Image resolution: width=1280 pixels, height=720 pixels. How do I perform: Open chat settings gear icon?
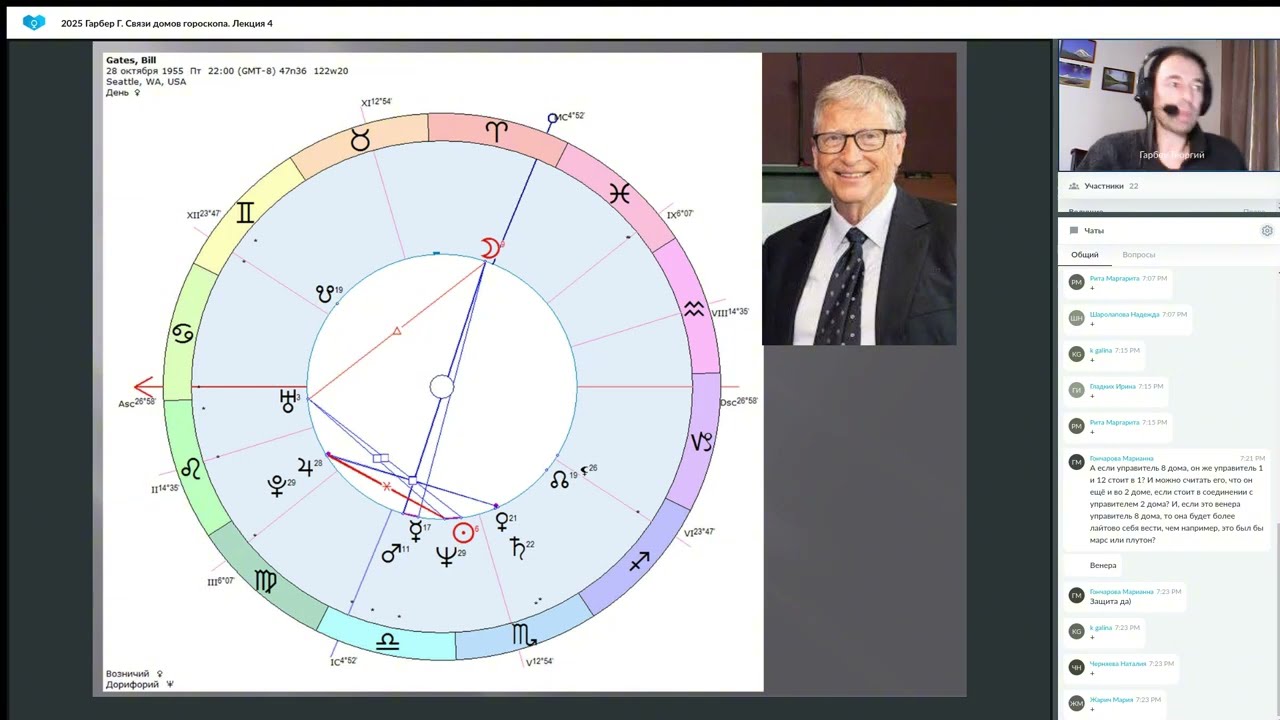click(1267, 231)
